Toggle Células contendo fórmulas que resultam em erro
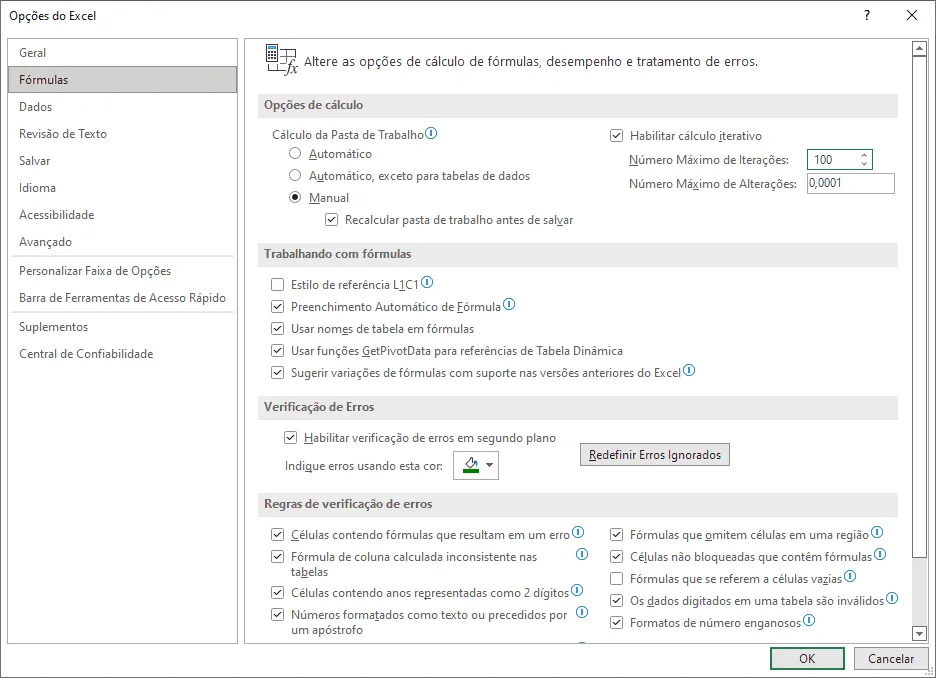The width and height of the screenshot is (936, 678). (278, 535)
